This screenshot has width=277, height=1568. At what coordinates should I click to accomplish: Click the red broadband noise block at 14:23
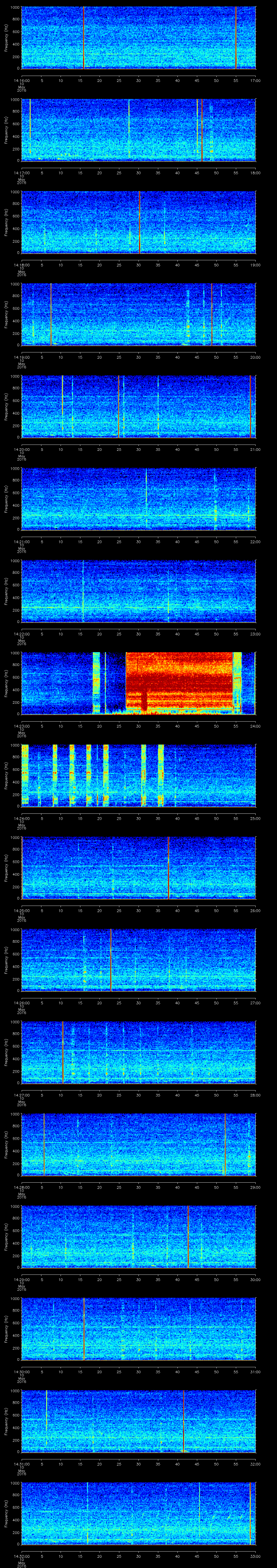coord(180,682)
